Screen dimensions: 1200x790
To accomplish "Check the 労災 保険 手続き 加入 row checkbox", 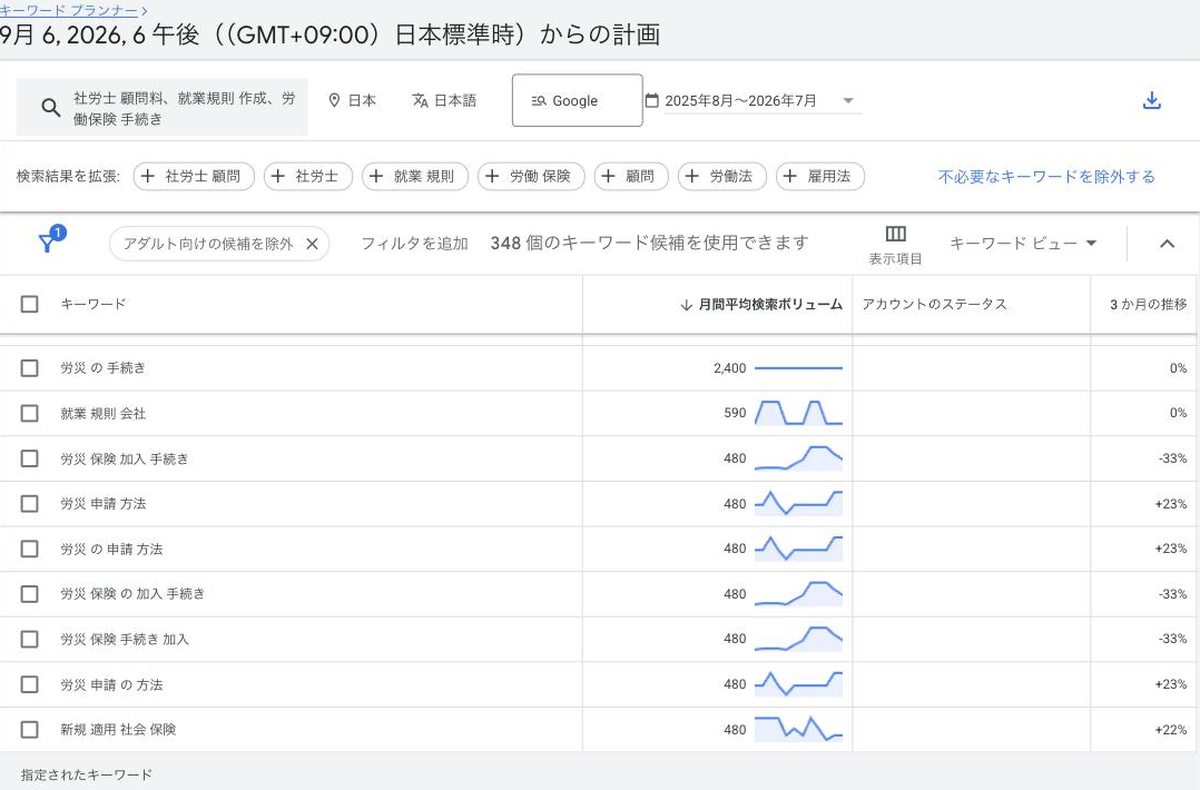I will pos(30,639).
